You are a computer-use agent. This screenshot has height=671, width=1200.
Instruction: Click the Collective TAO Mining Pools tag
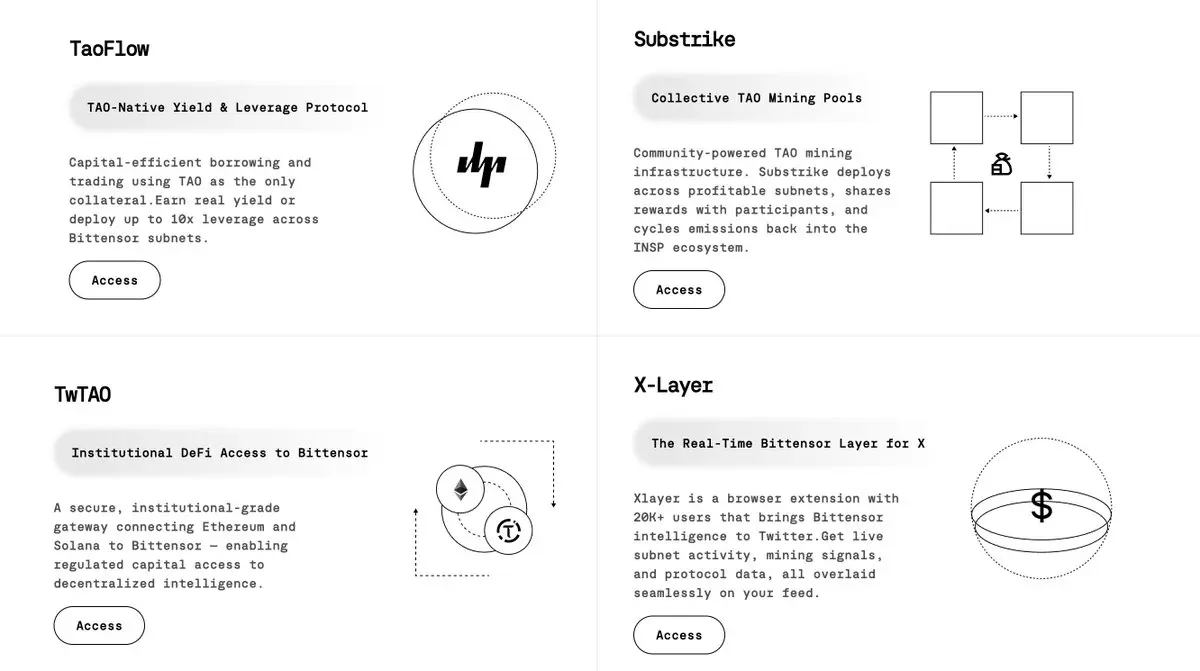pyautogui.click(x=757, y=98)
